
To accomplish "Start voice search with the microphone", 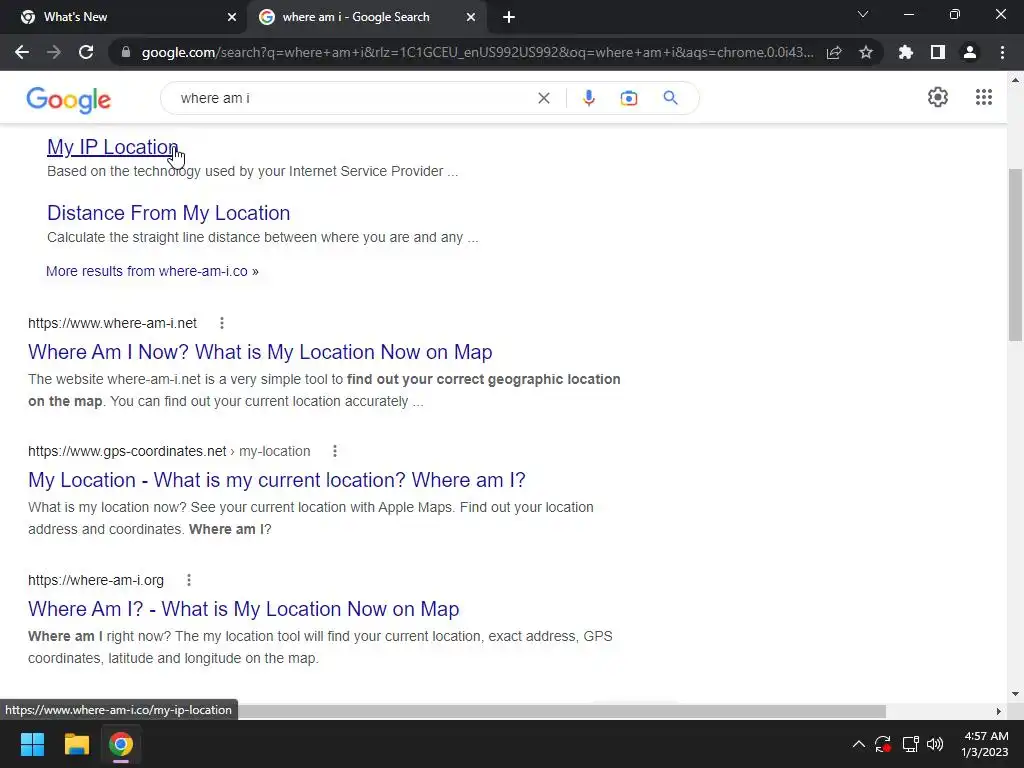I will (x=588, y=98).
